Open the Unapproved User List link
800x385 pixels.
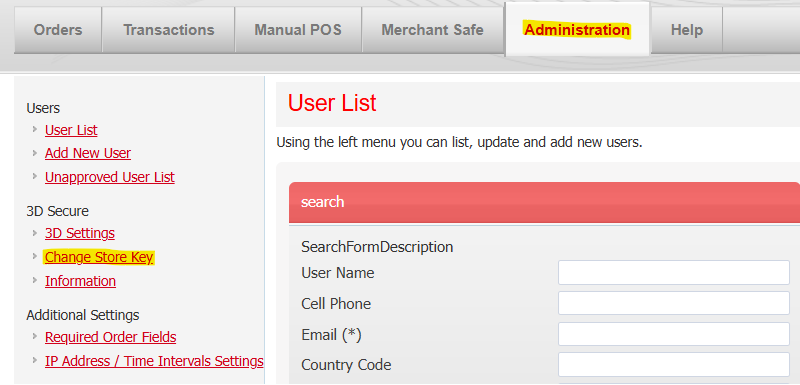pos(110,177)
